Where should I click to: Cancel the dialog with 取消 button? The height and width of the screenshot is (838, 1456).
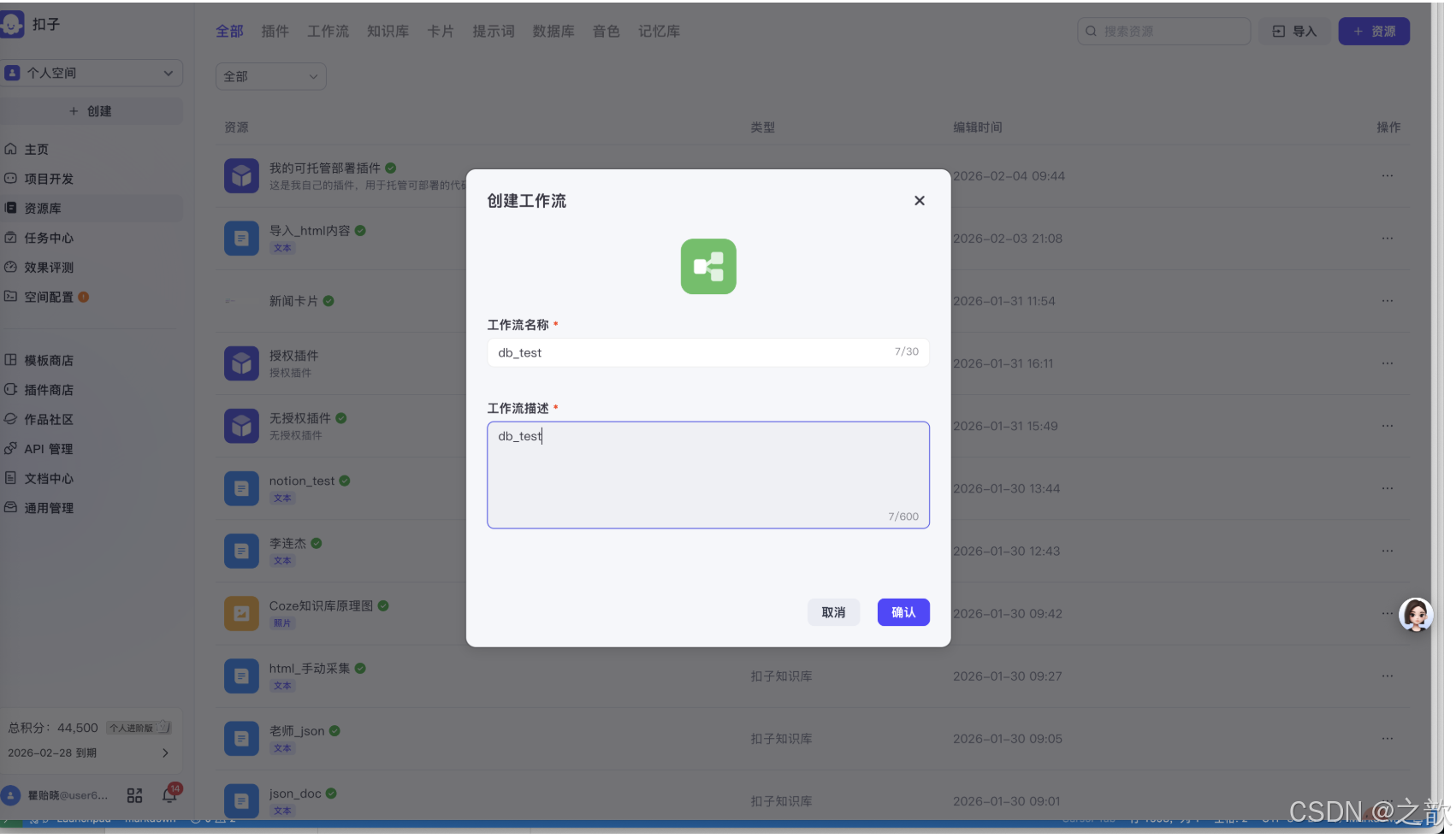(833, 612)
